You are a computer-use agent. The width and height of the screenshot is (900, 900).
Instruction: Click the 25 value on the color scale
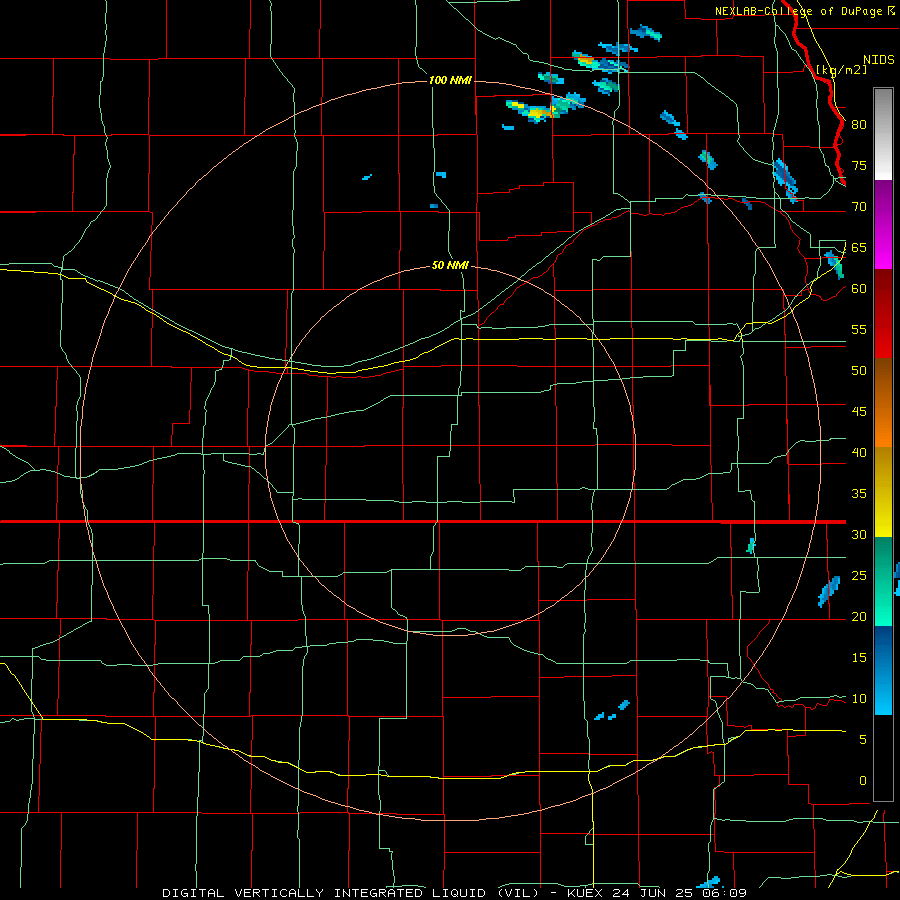tap(859, 575)
